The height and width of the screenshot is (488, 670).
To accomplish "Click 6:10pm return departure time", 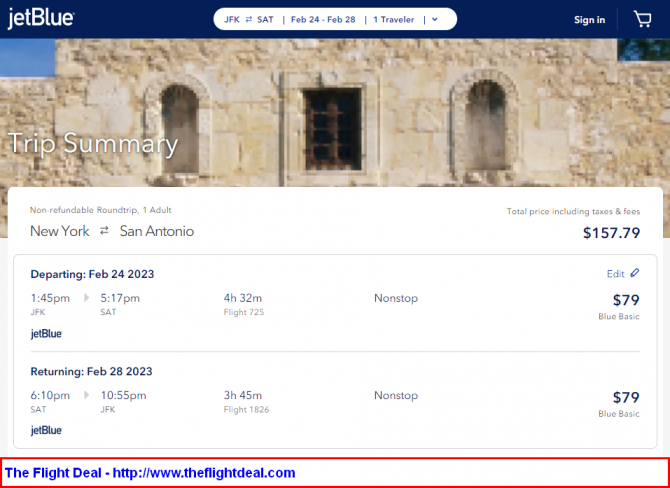I will (50, 395).
